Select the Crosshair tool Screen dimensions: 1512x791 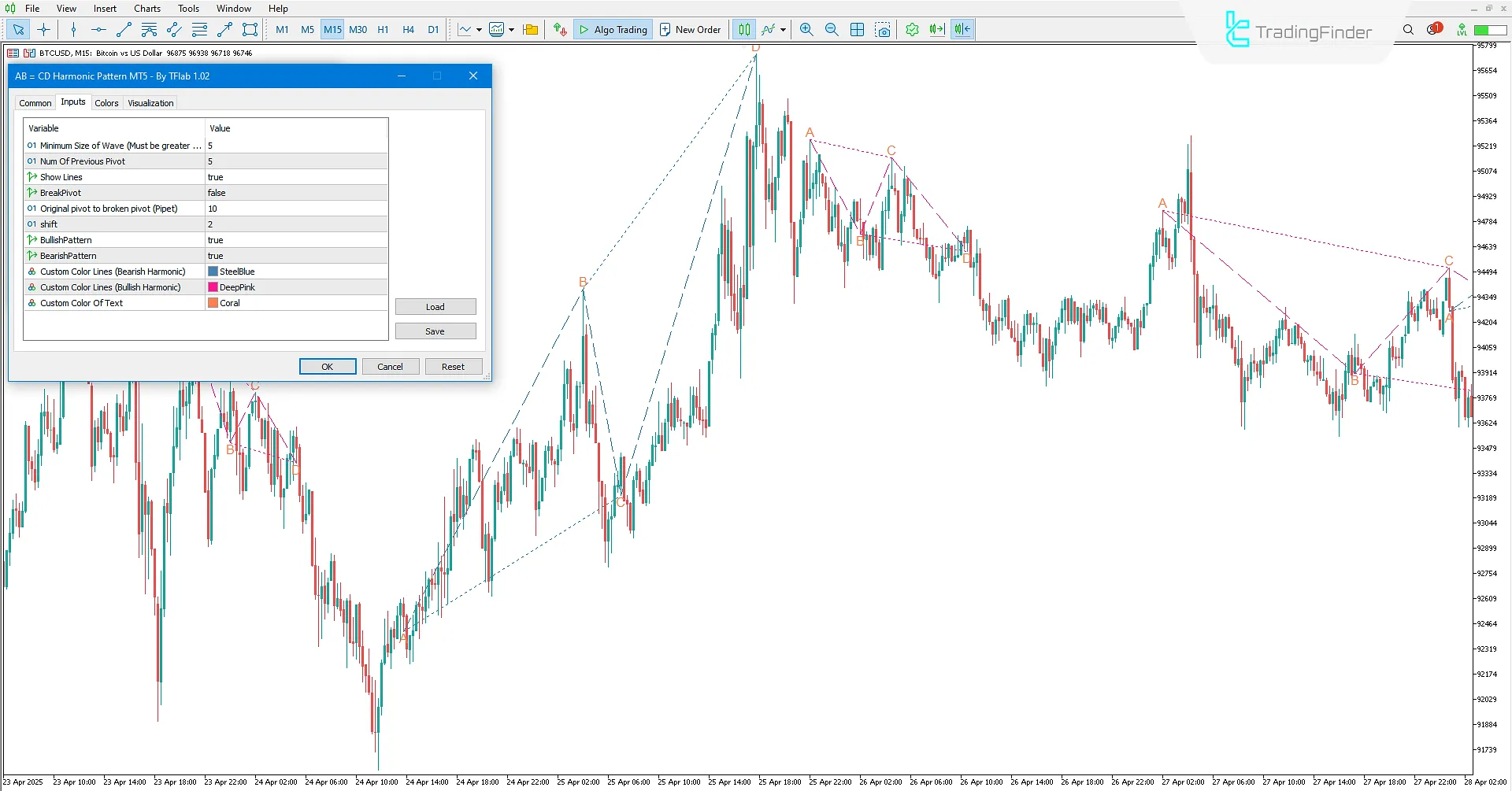click(44, 29)
